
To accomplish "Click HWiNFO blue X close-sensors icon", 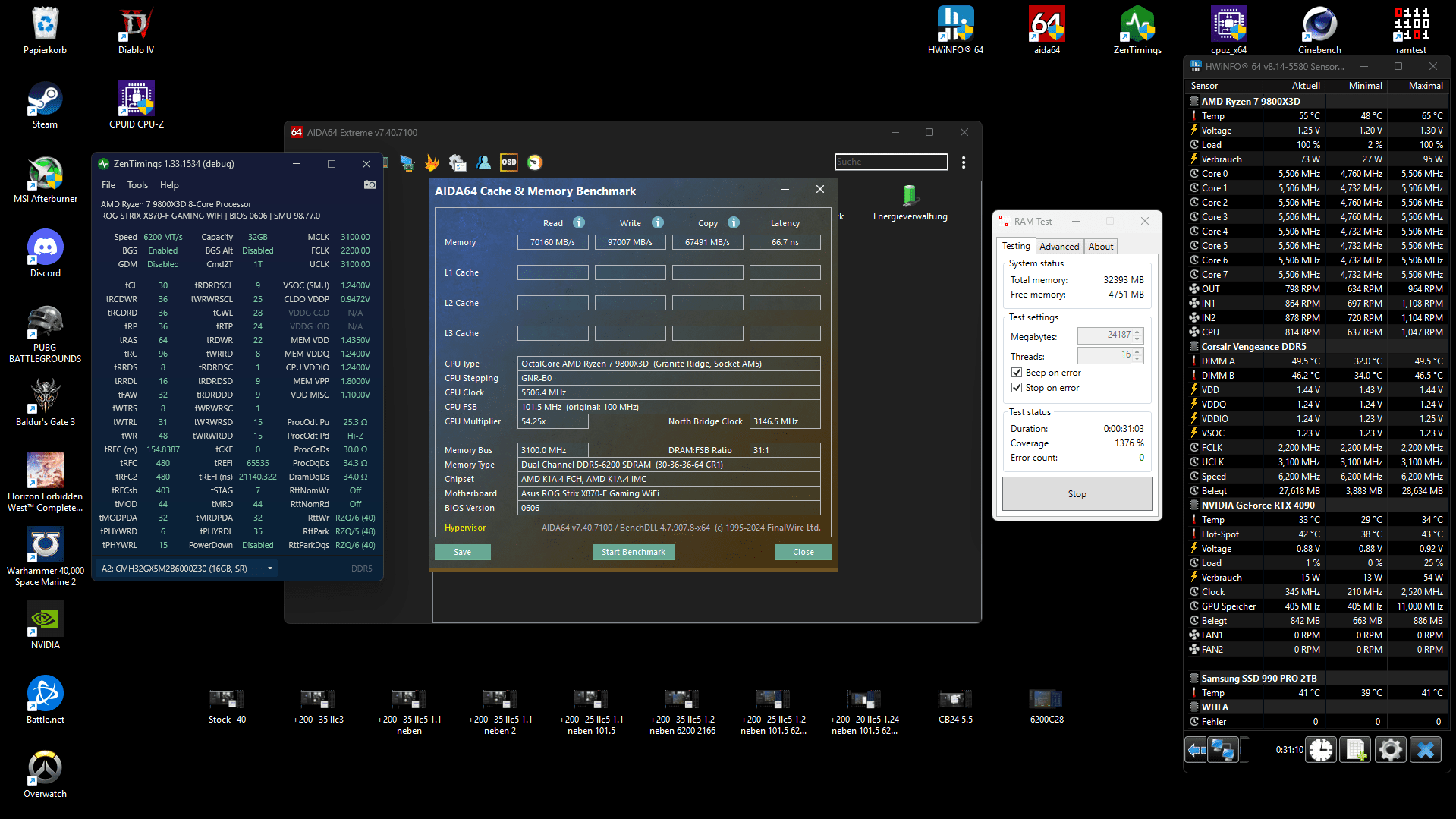I will [x=1426, y=750].
